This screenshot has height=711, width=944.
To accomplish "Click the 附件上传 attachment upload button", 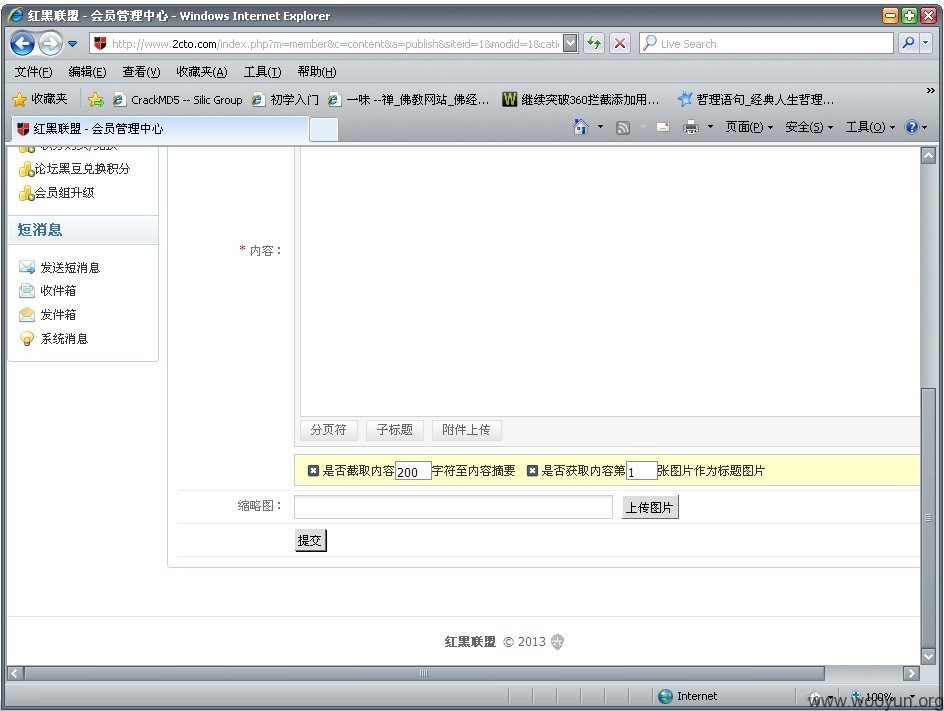I will tap(466, 430).
